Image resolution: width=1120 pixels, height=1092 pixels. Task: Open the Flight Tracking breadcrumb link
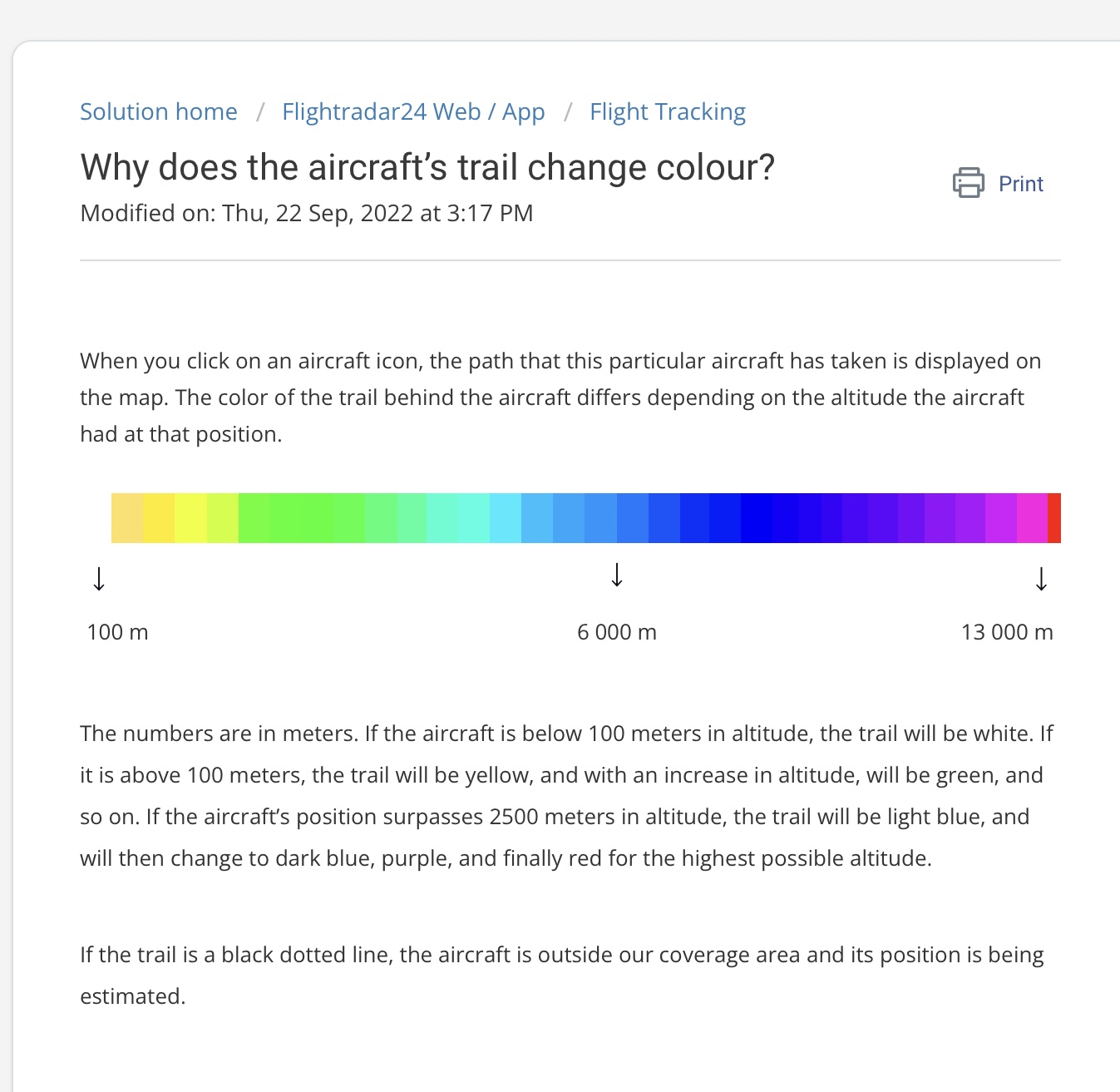pos(668,111)
